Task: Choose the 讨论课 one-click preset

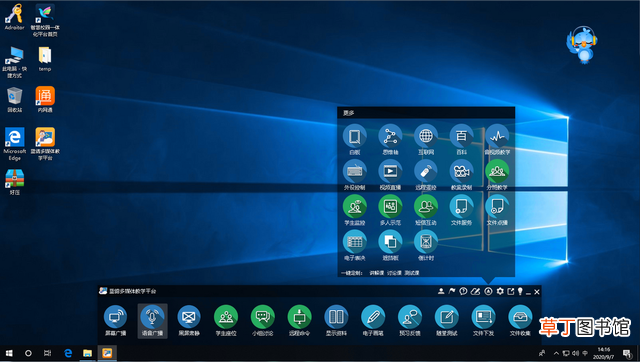Action: coord(394,273)
